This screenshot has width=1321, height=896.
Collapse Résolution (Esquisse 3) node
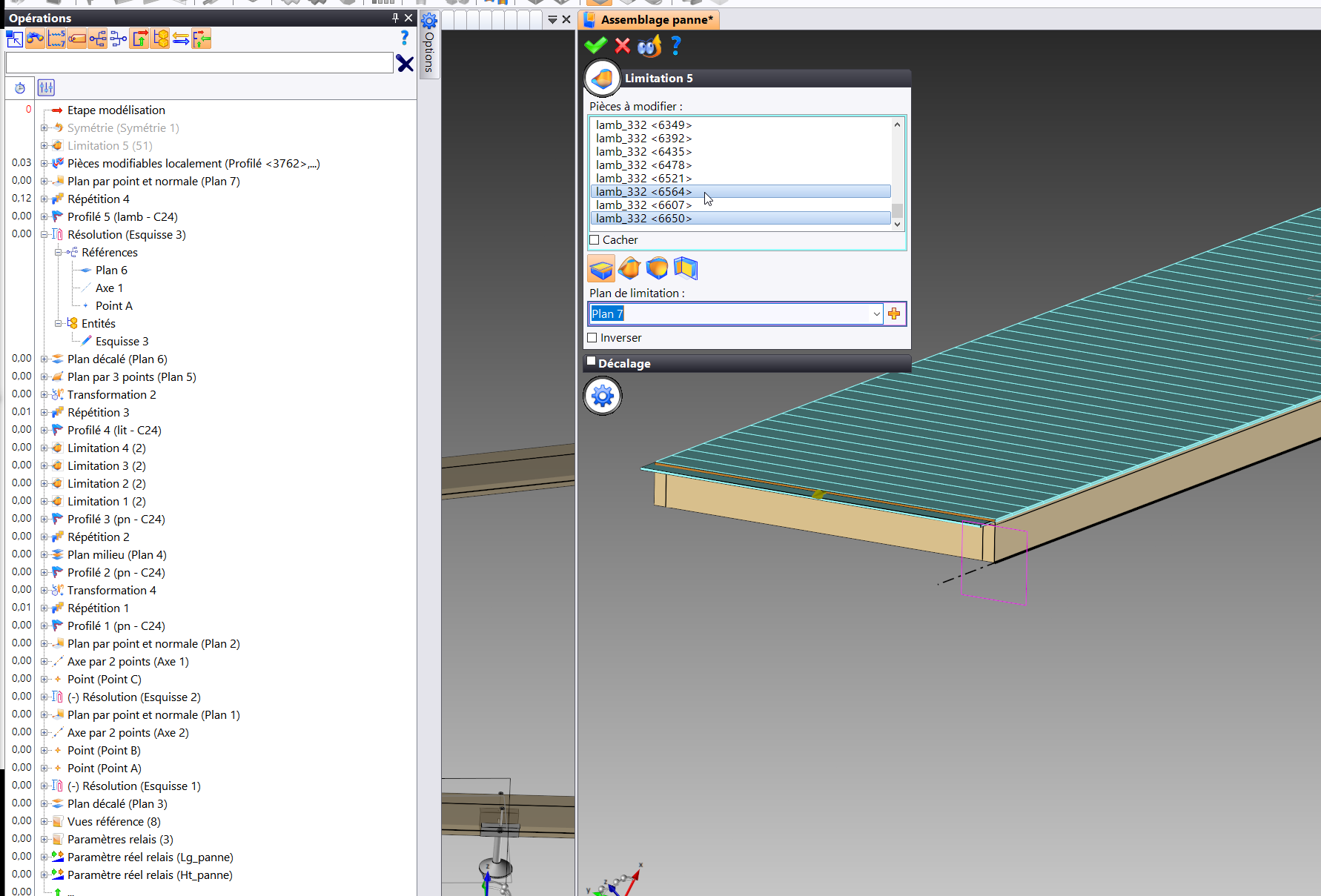point(44,235)
